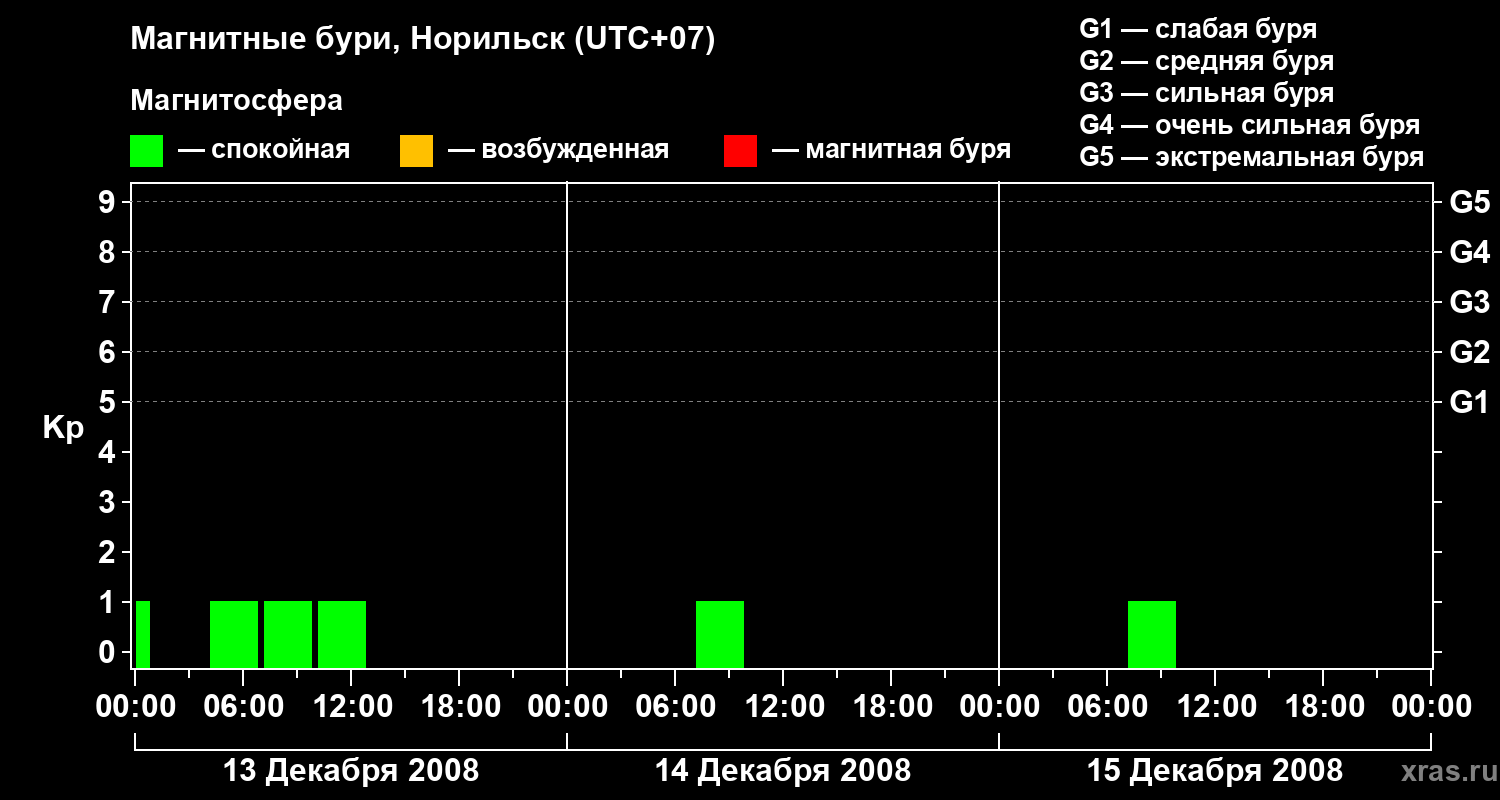
Task: Click the 'Магнитные бури, Норильск (UTC+07)' title
Action: pos(423,40)
